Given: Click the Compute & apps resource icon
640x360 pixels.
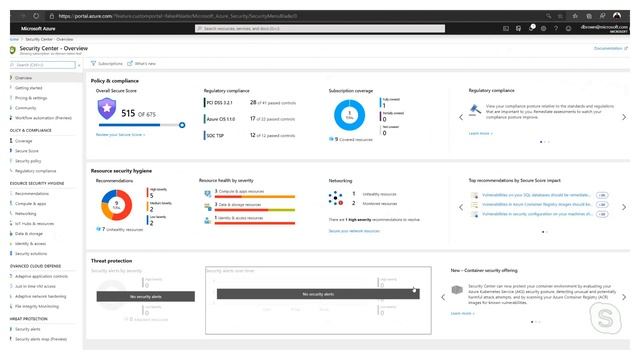Looking at the screenshot, I should tap(208, 193).
